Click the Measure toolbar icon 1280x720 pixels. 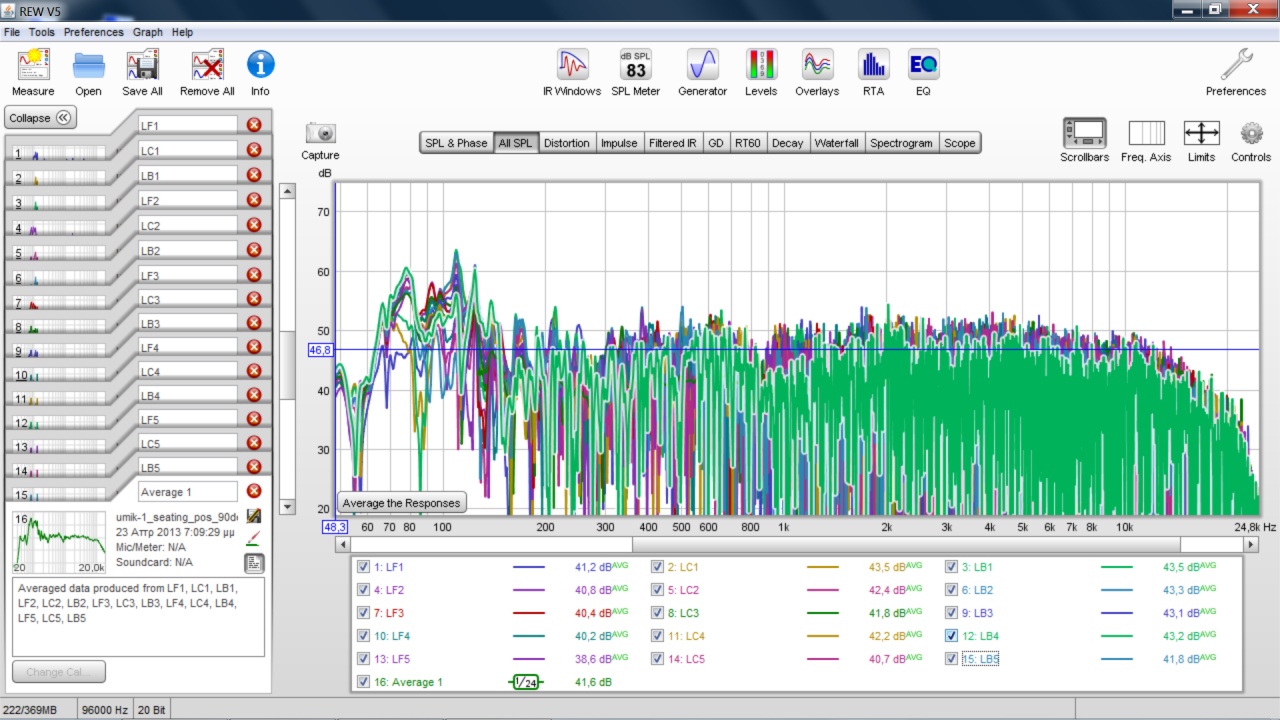tap(33, 66)
